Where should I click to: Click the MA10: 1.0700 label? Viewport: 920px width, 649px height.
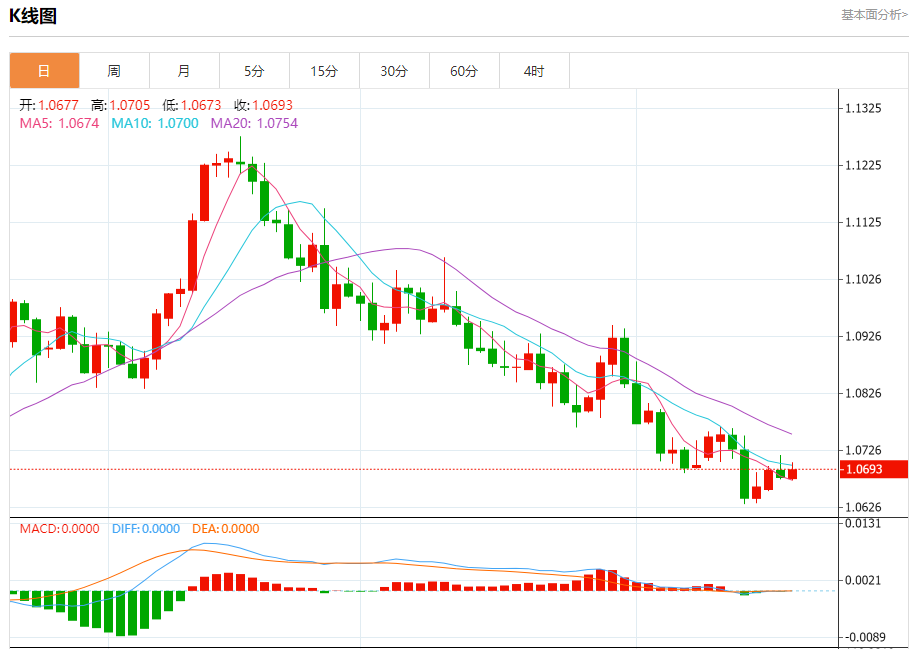(155, 123)
